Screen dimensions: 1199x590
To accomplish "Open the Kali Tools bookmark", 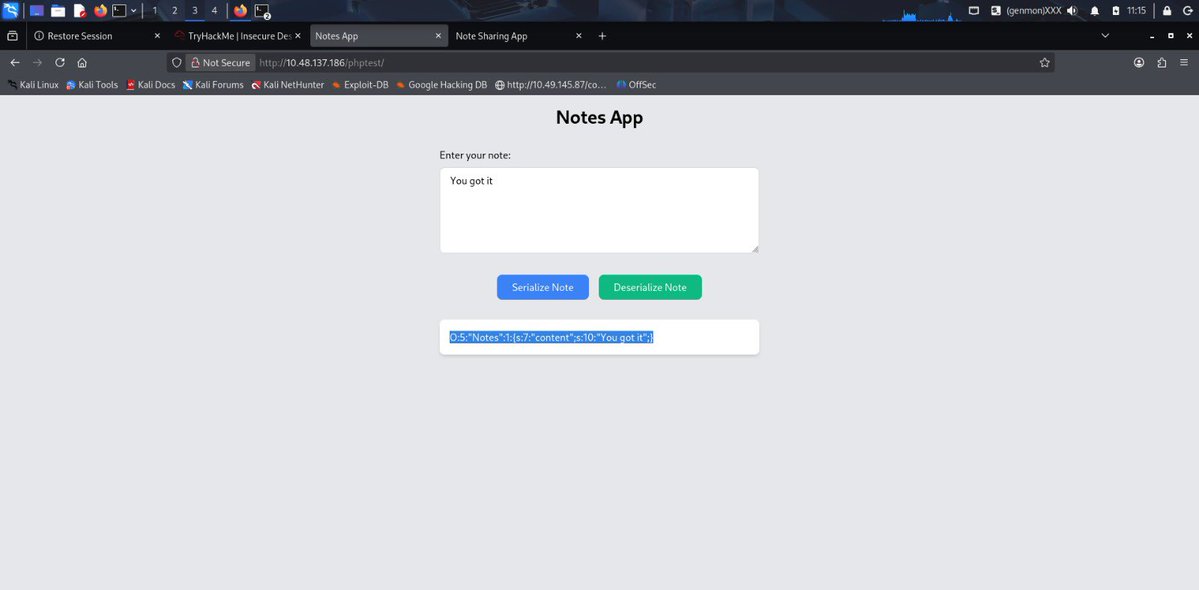I will click(92, 85).
